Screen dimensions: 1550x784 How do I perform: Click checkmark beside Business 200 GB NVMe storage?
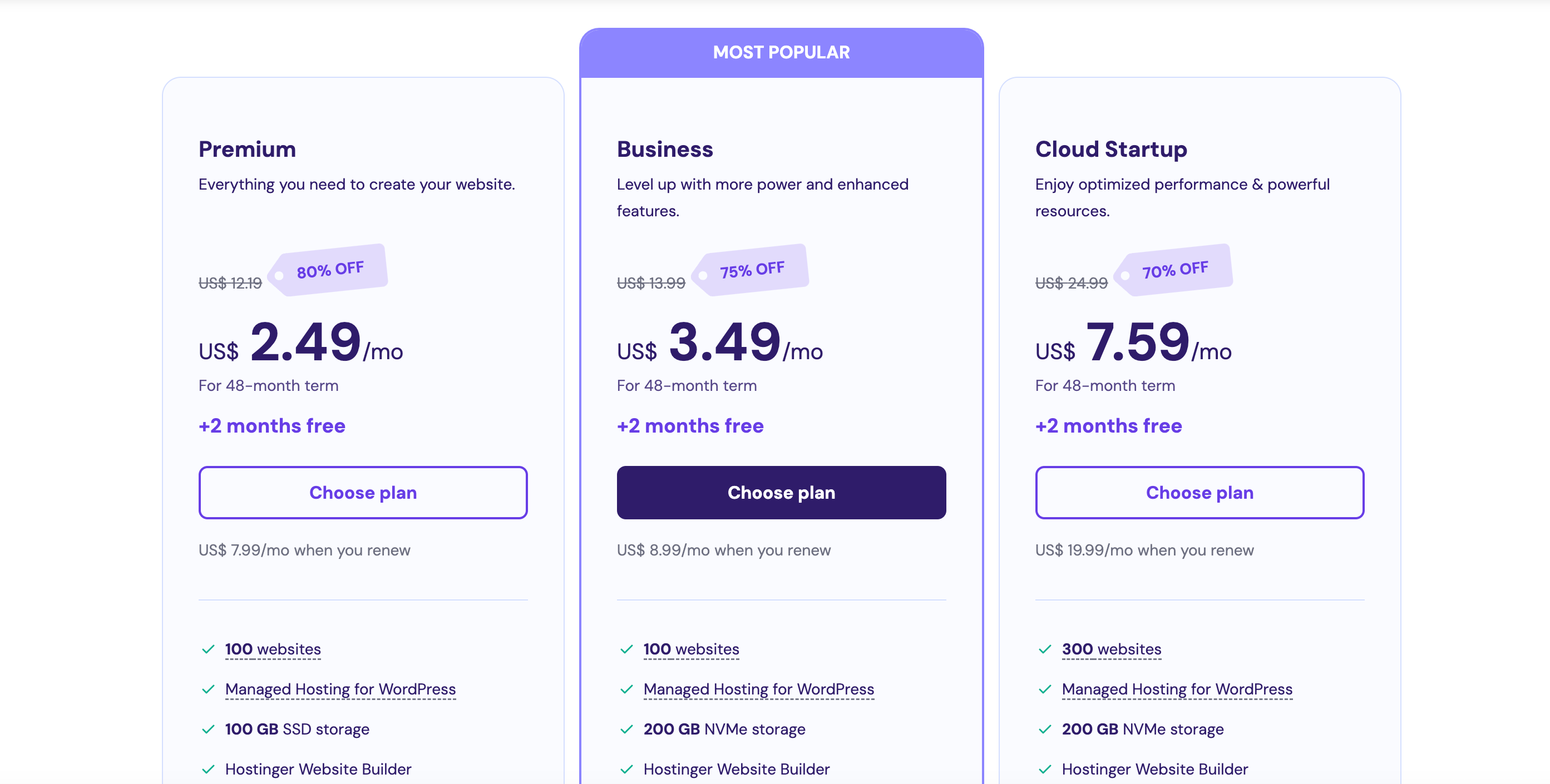(x=626, y=730)
